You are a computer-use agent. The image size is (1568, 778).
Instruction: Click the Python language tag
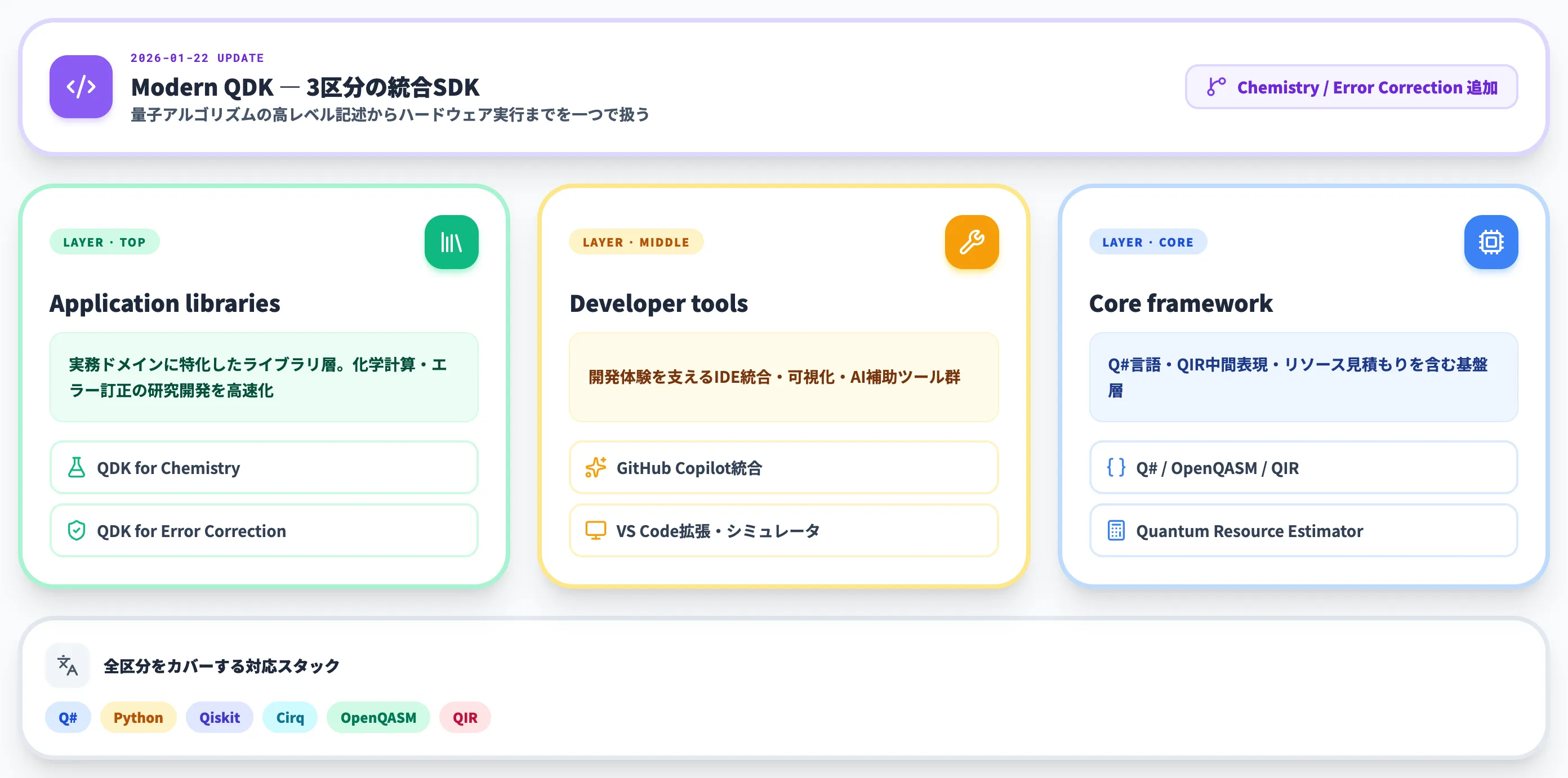[x=138, y=717]
